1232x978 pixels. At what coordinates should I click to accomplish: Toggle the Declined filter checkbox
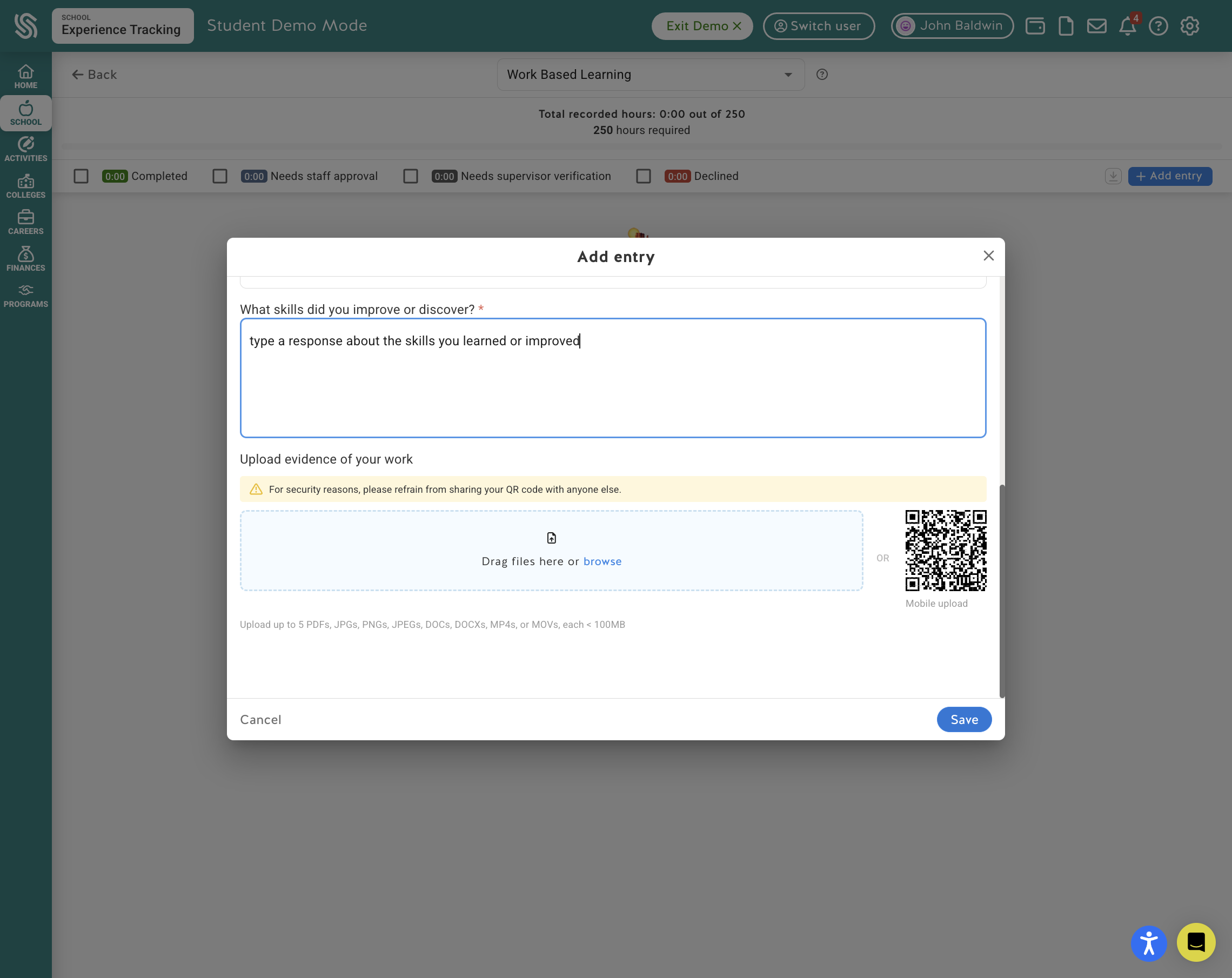(644, 176)
